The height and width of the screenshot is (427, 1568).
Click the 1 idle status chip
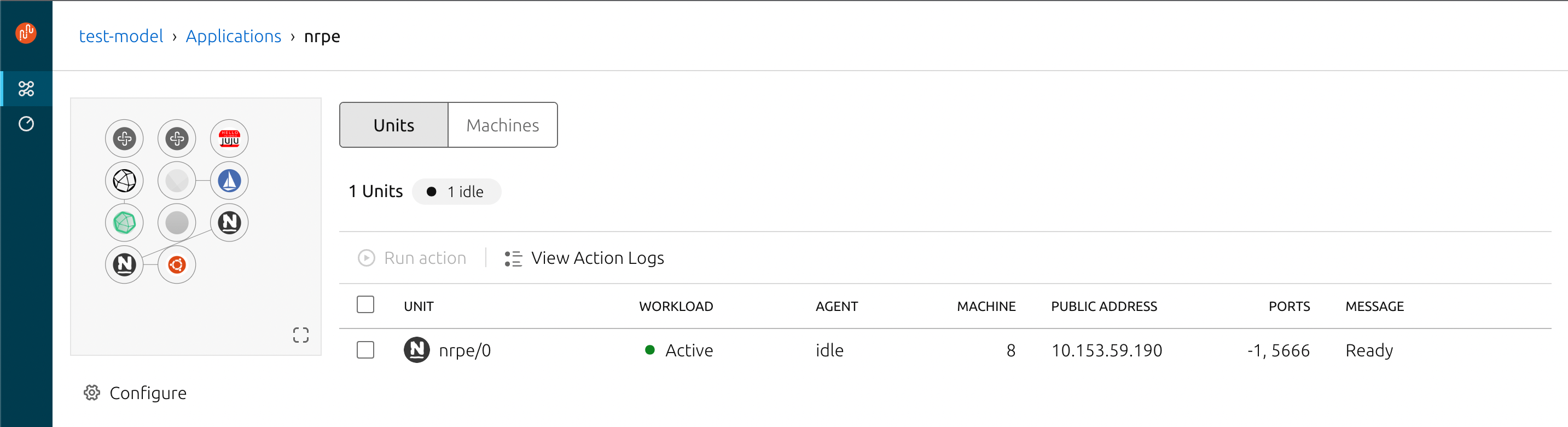coord(456,191)
